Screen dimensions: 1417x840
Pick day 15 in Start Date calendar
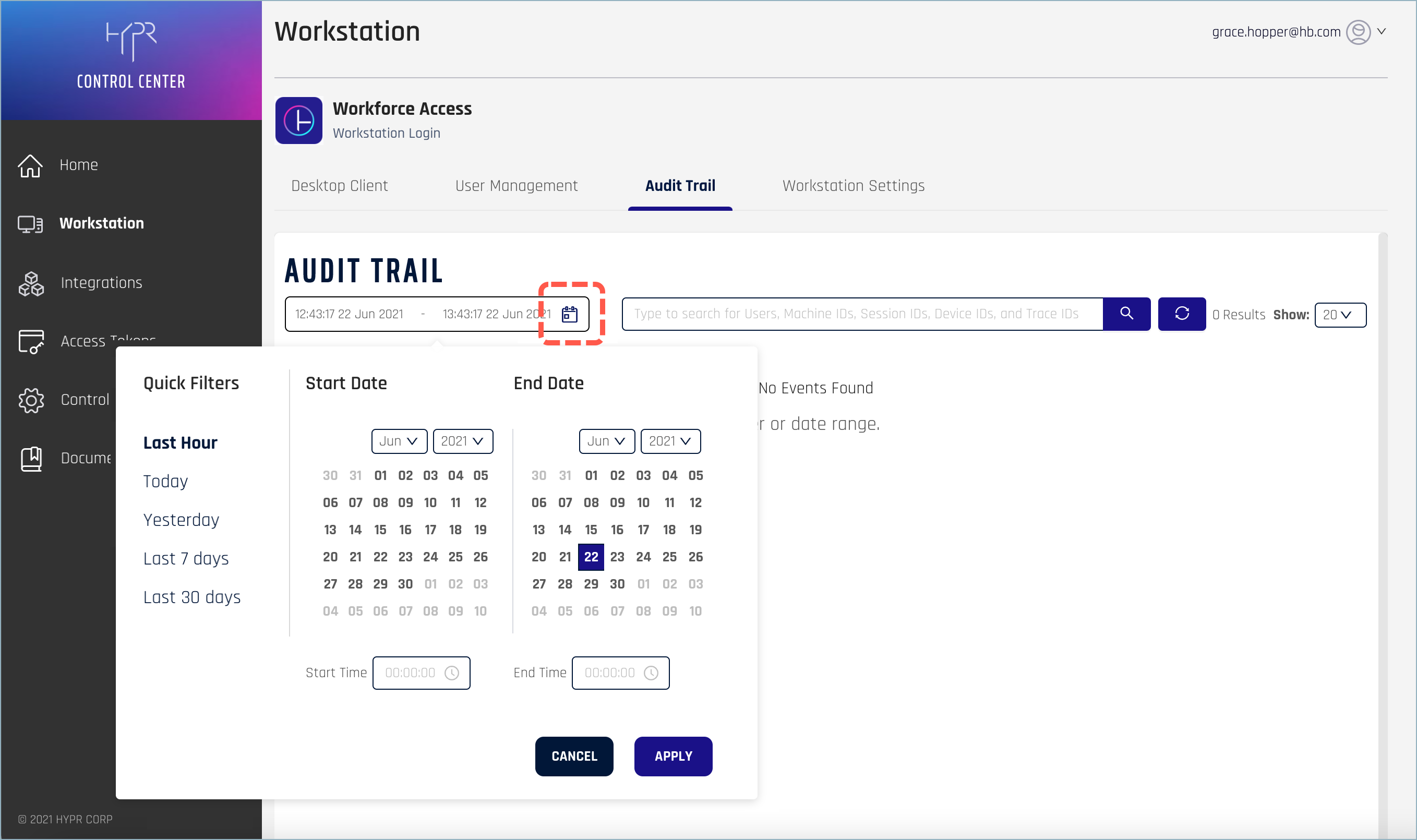coord(380,530)
